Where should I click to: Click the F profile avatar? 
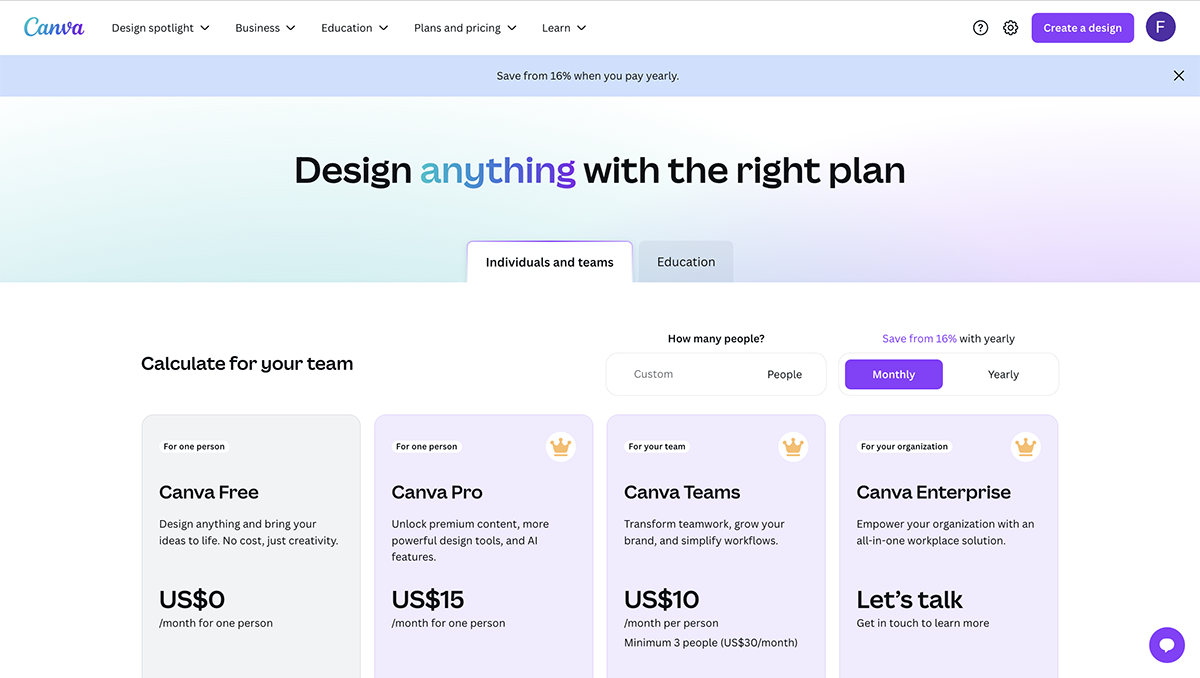[x=1160, y=26]
